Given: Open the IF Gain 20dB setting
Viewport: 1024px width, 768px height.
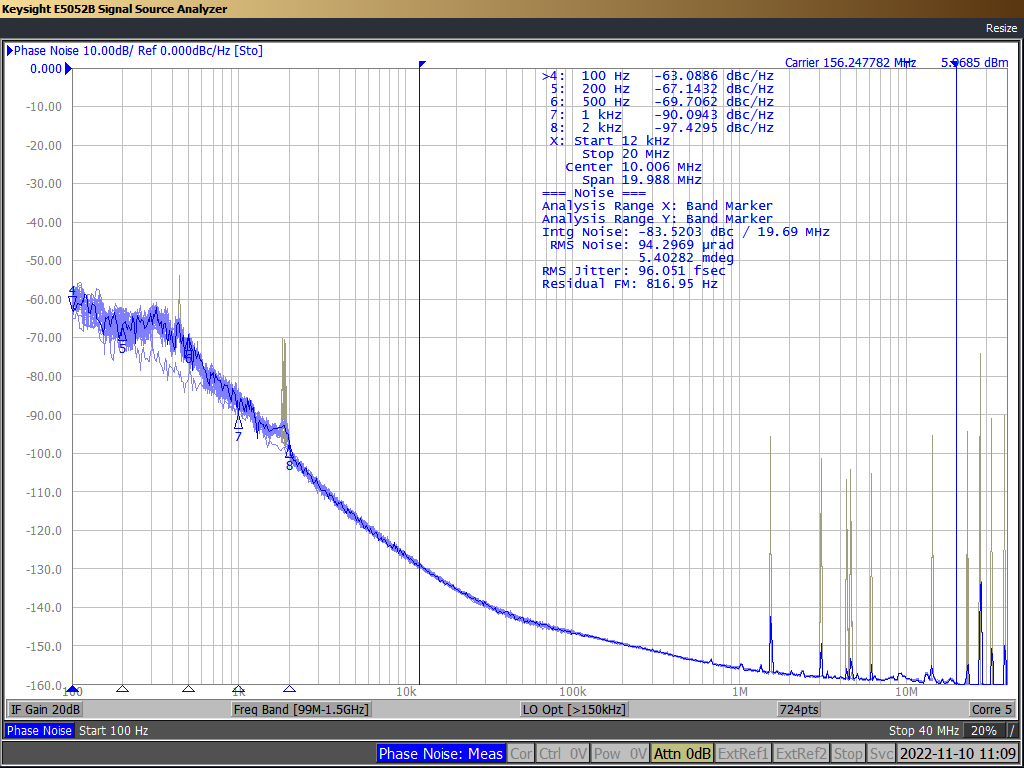Looking at the screenshot, I should pos(45,709).
